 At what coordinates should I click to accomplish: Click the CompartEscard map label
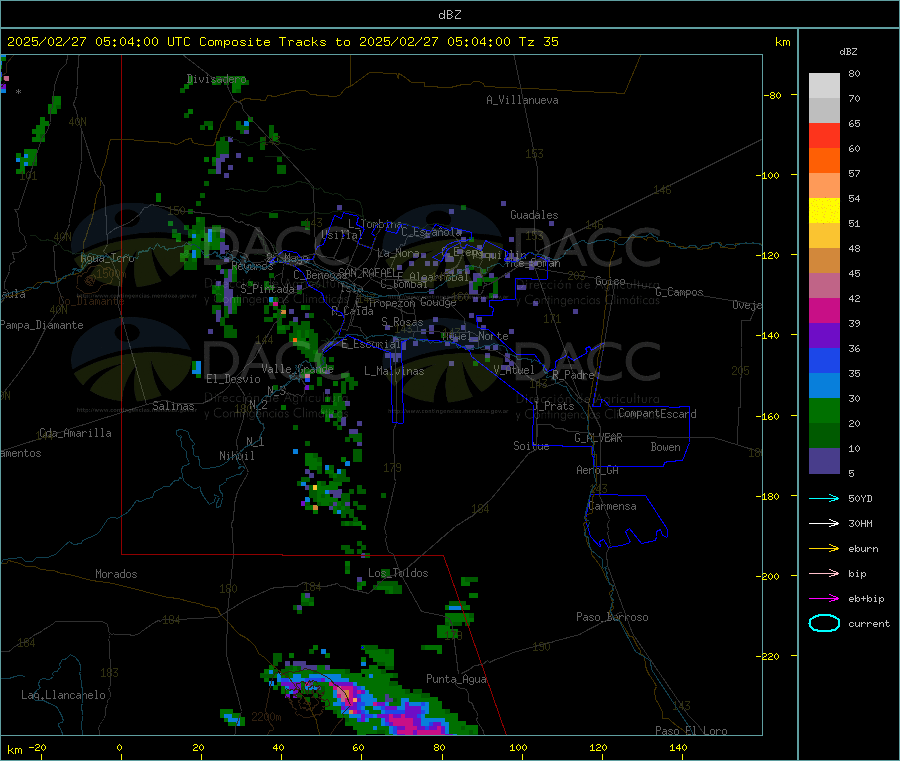click(657, 413)
